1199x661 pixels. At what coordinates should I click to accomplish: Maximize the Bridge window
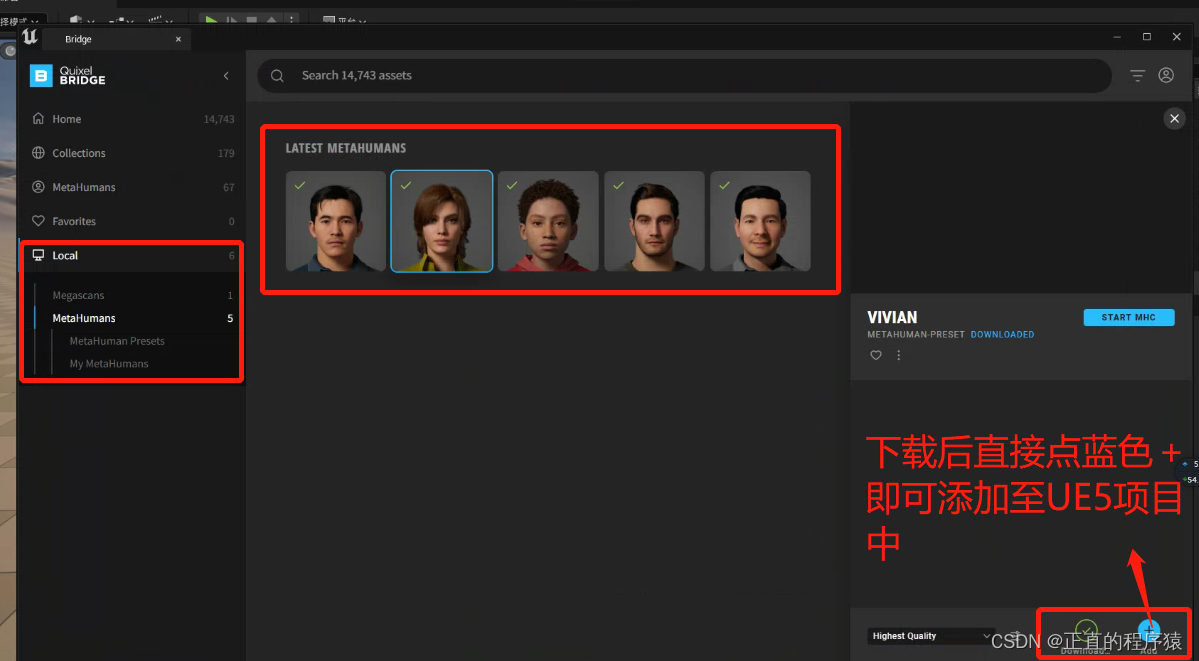click(1147, 37)
